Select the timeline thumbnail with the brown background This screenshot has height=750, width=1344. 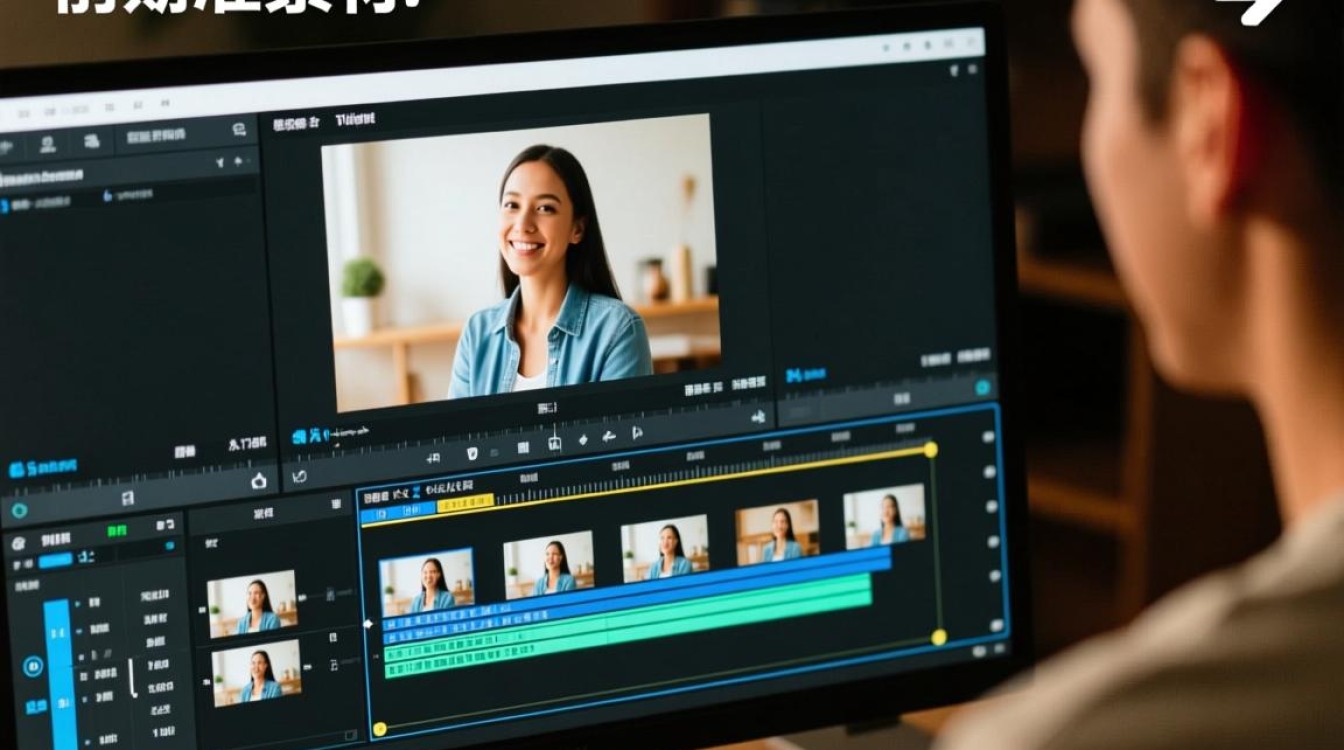pos(777,532)
